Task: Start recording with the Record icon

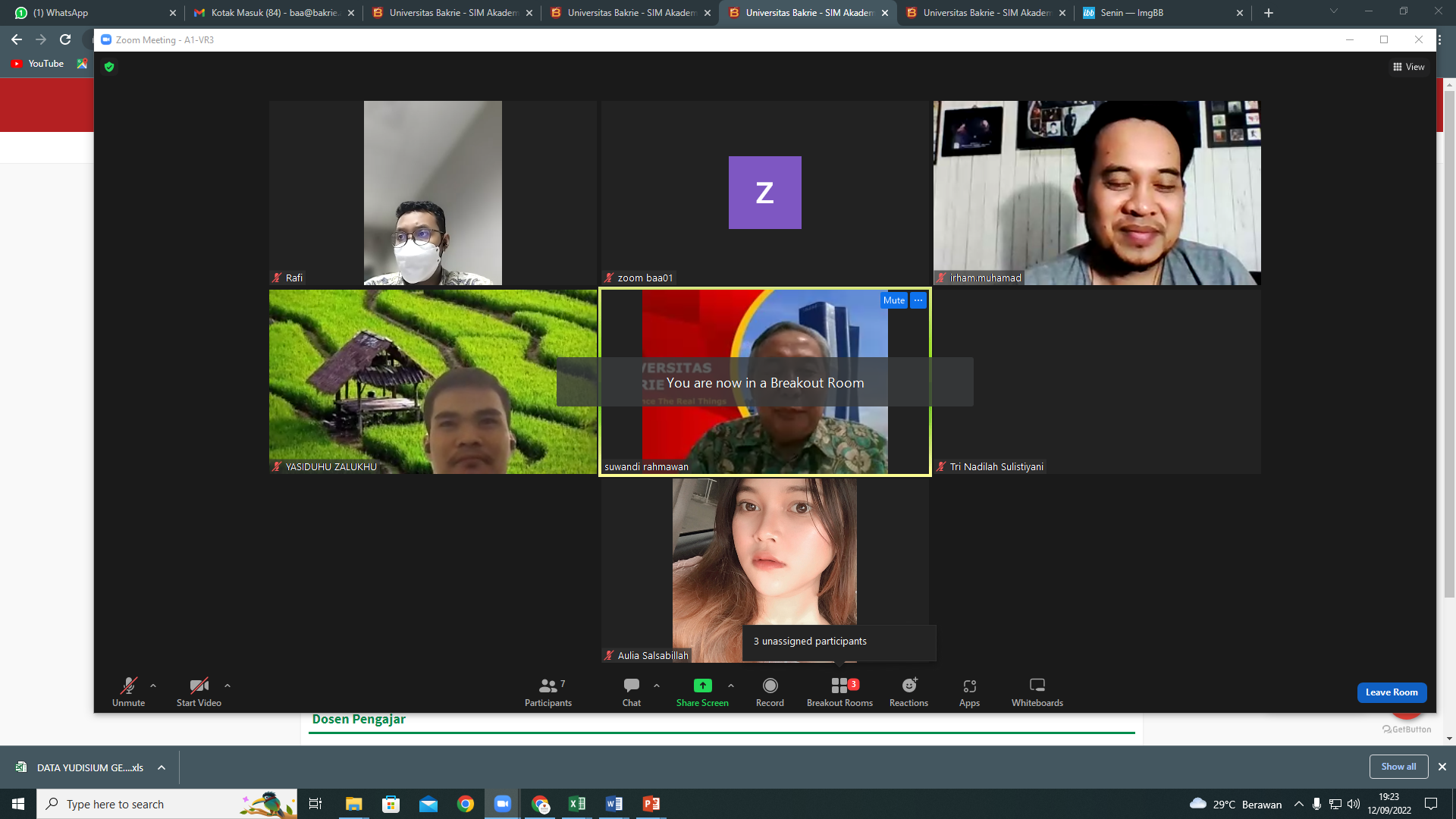Action: coord(770,686)
